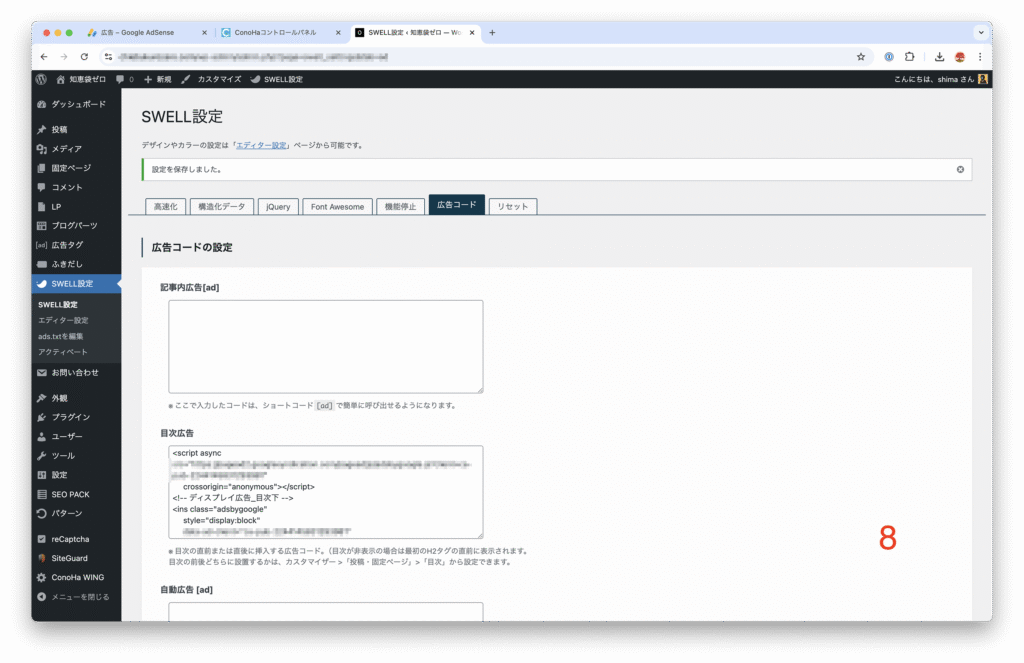The height and width of the screenshot is (663, 1024).
Task: Open 設定 in sidebar
Action: point(76,475)
